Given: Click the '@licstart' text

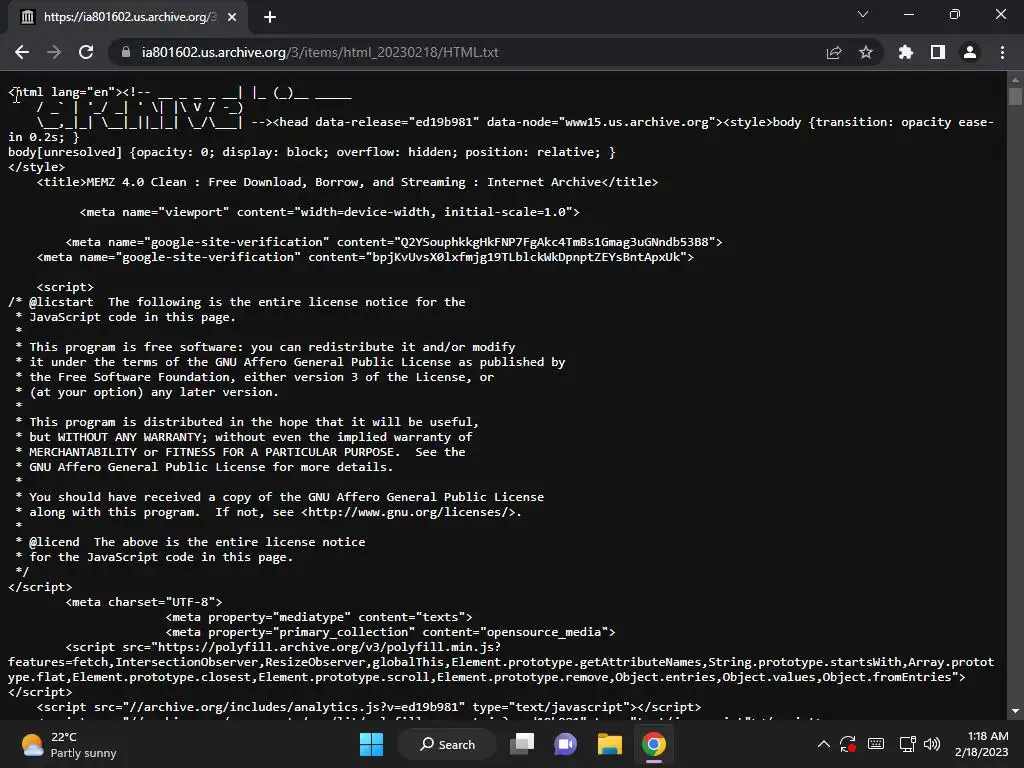Looking at the screenshot, I should tap(61, 302).
